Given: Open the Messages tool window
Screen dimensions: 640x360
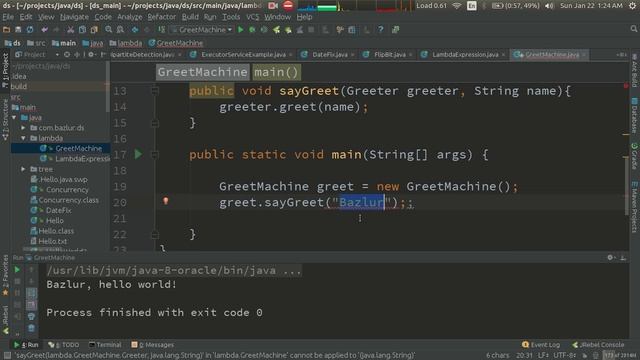Looking at the screenshot, I should tap(153, 345).
